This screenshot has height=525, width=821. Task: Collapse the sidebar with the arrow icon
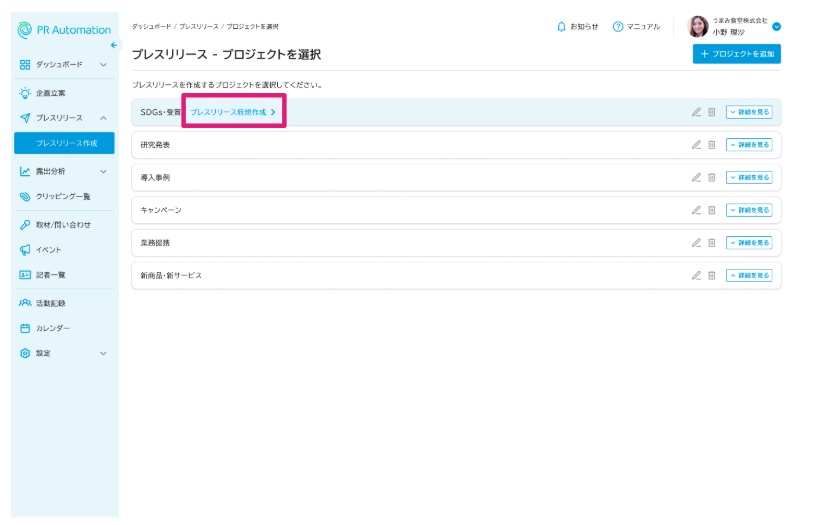click(113, 46)
